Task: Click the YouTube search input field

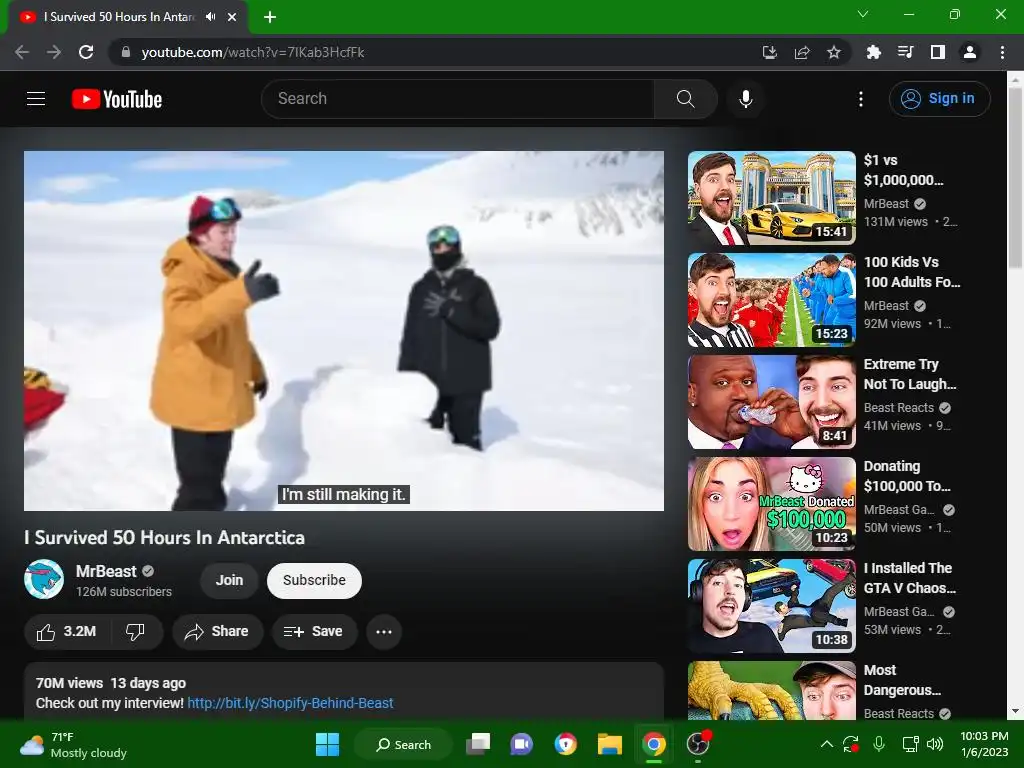Action: (457, 99)
